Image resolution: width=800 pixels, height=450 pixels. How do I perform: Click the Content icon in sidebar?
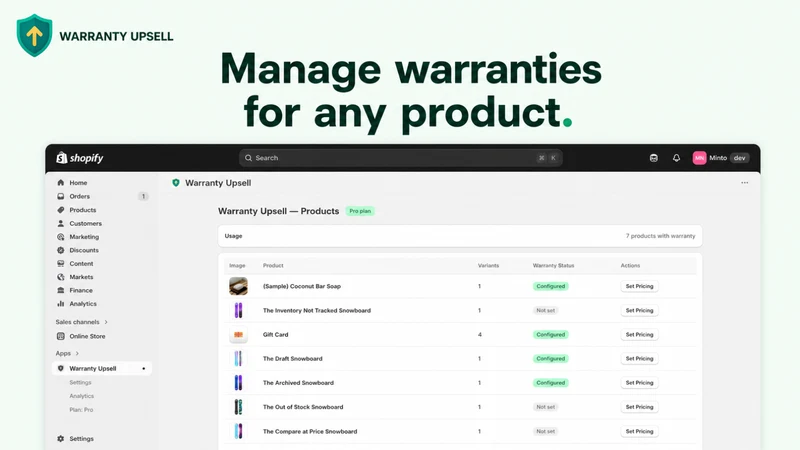pyautogui.click(x=61, y=264)
